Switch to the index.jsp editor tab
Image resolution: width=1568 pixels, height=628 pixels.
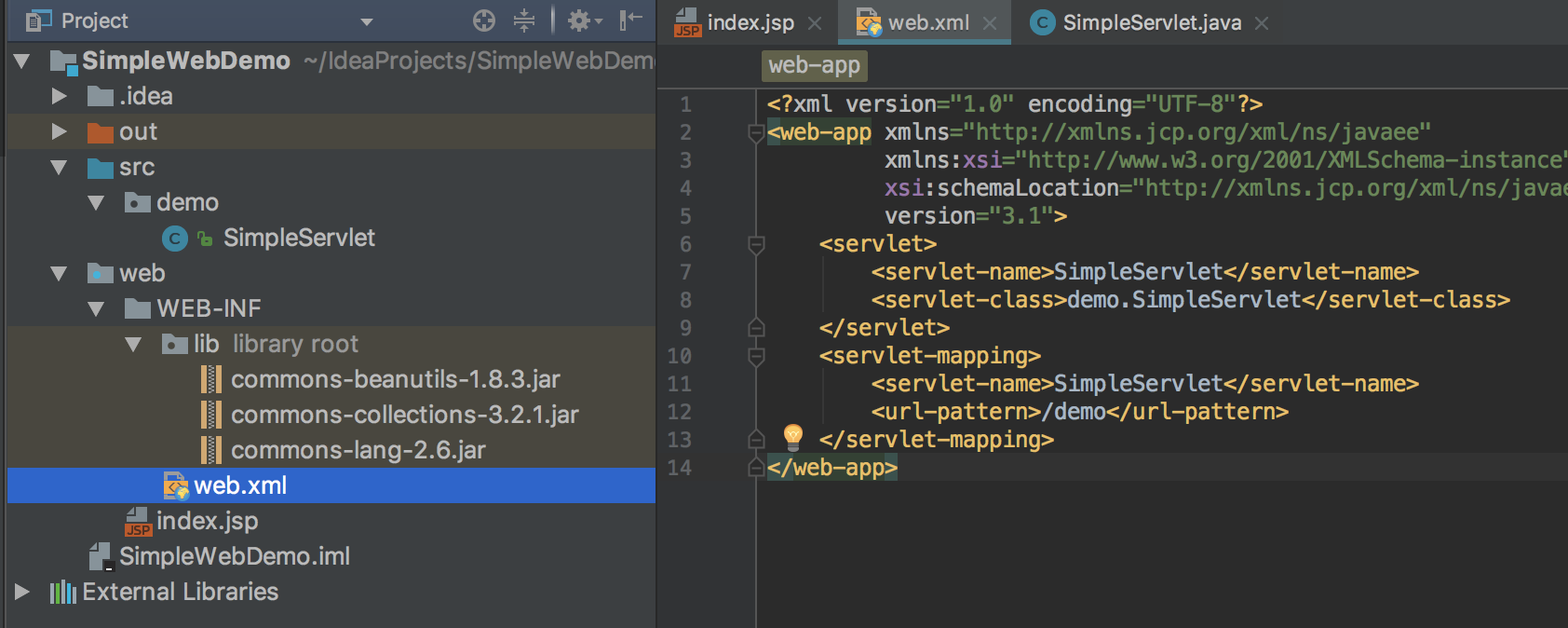click(x=750, y=22)
